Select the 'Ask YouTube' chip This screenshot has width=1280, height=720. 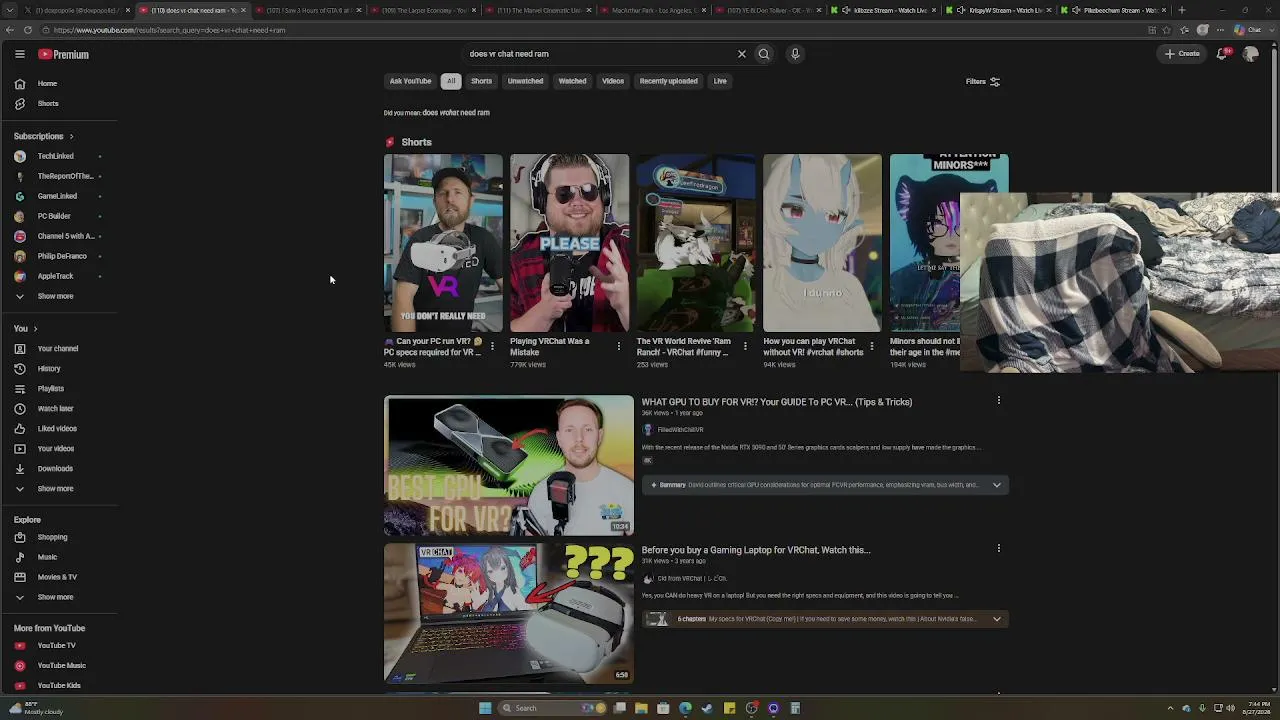tap(410, 81)
